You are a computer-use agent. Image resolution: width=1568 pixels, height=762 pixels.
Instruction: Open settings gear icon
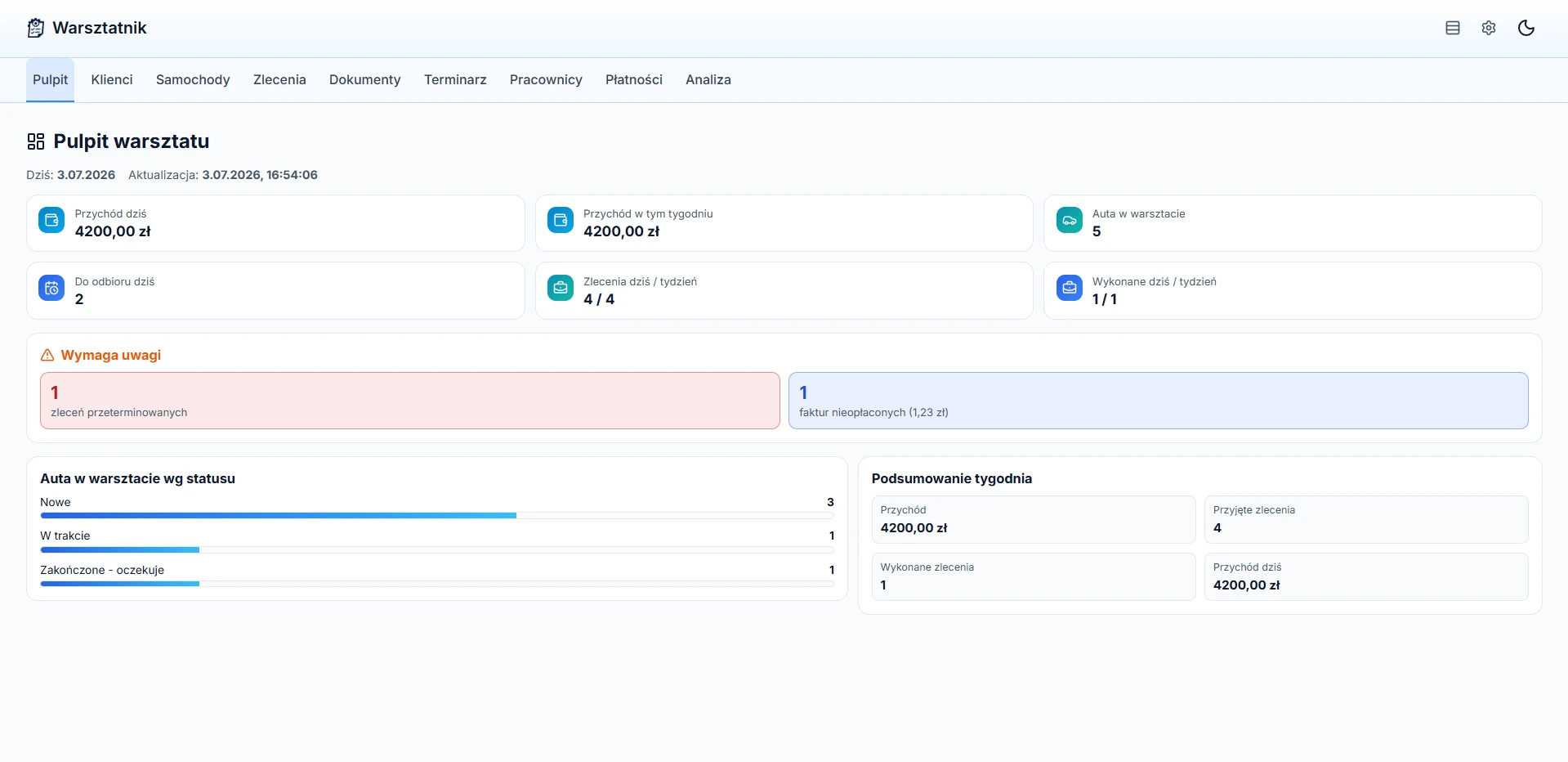(1489, 28)
